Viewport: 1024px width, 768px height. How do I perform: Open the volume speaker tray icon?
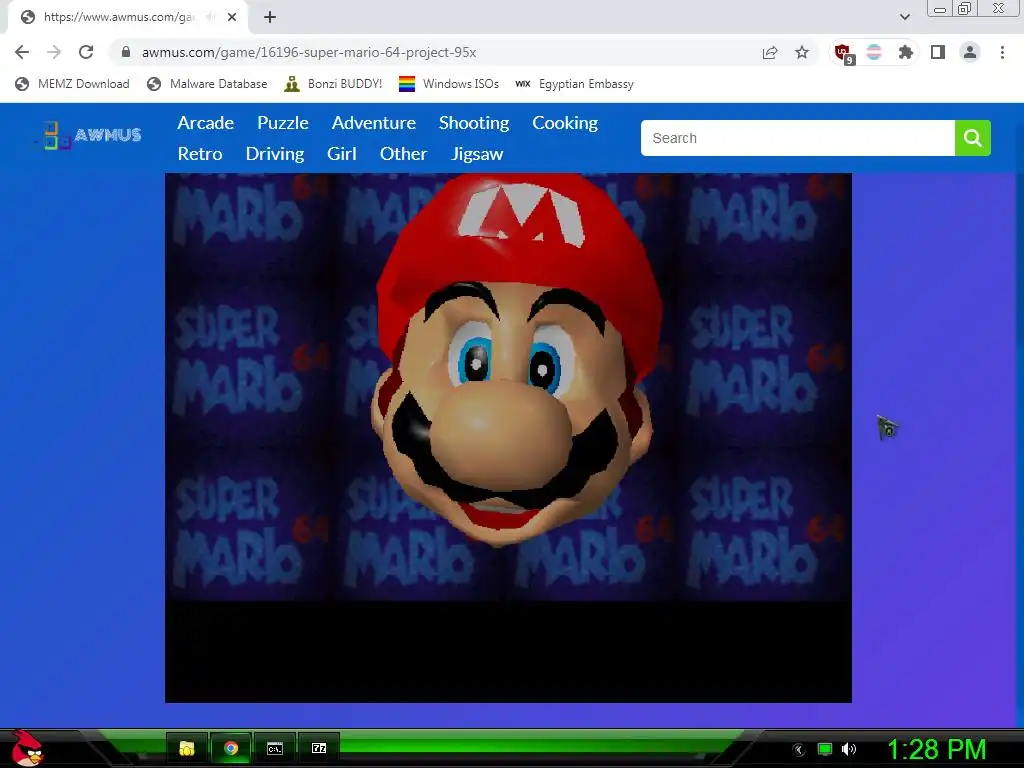849,749
